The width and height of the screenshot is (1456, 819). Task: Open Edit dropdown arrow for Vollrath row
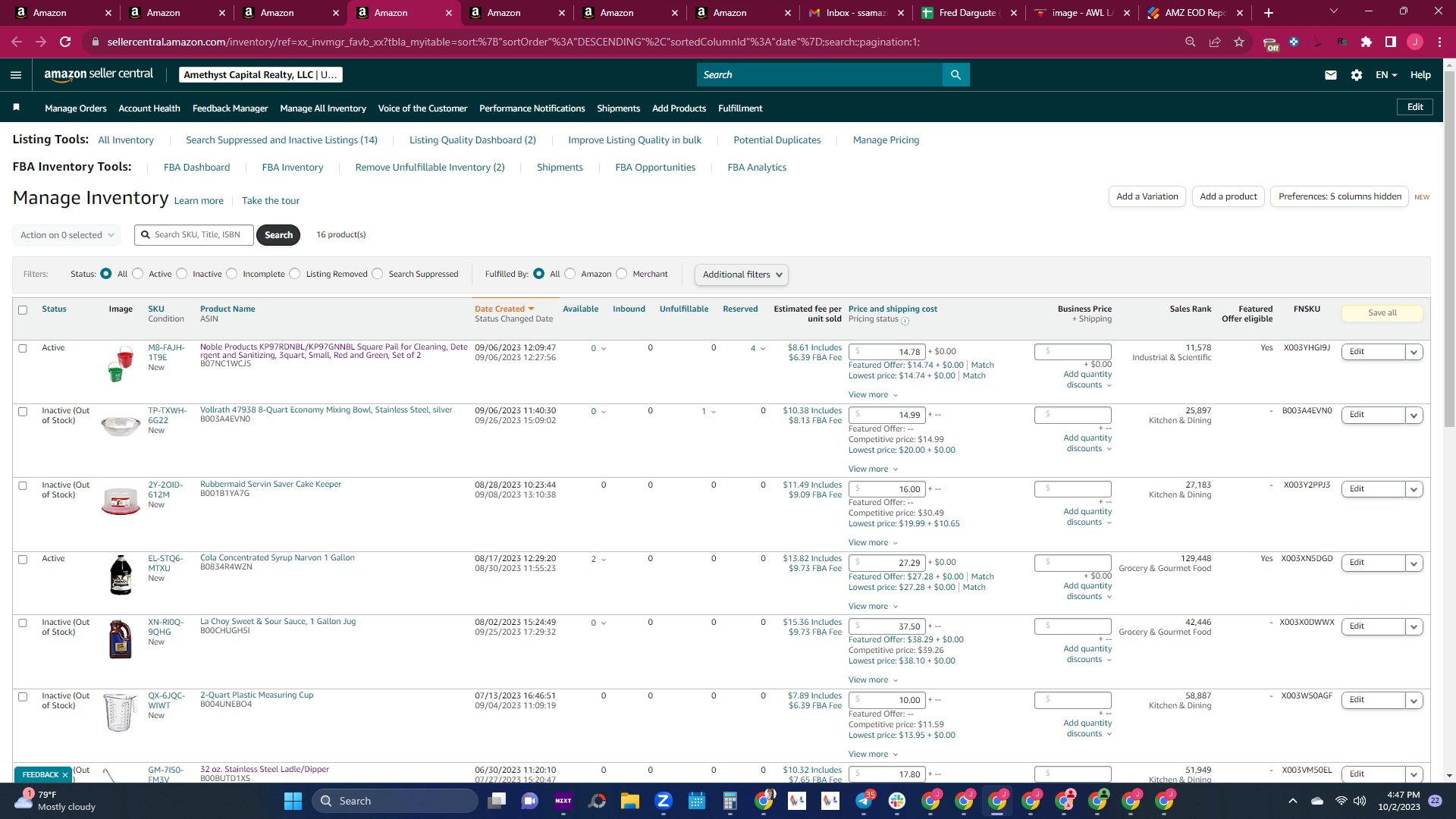pos(1414,415)
